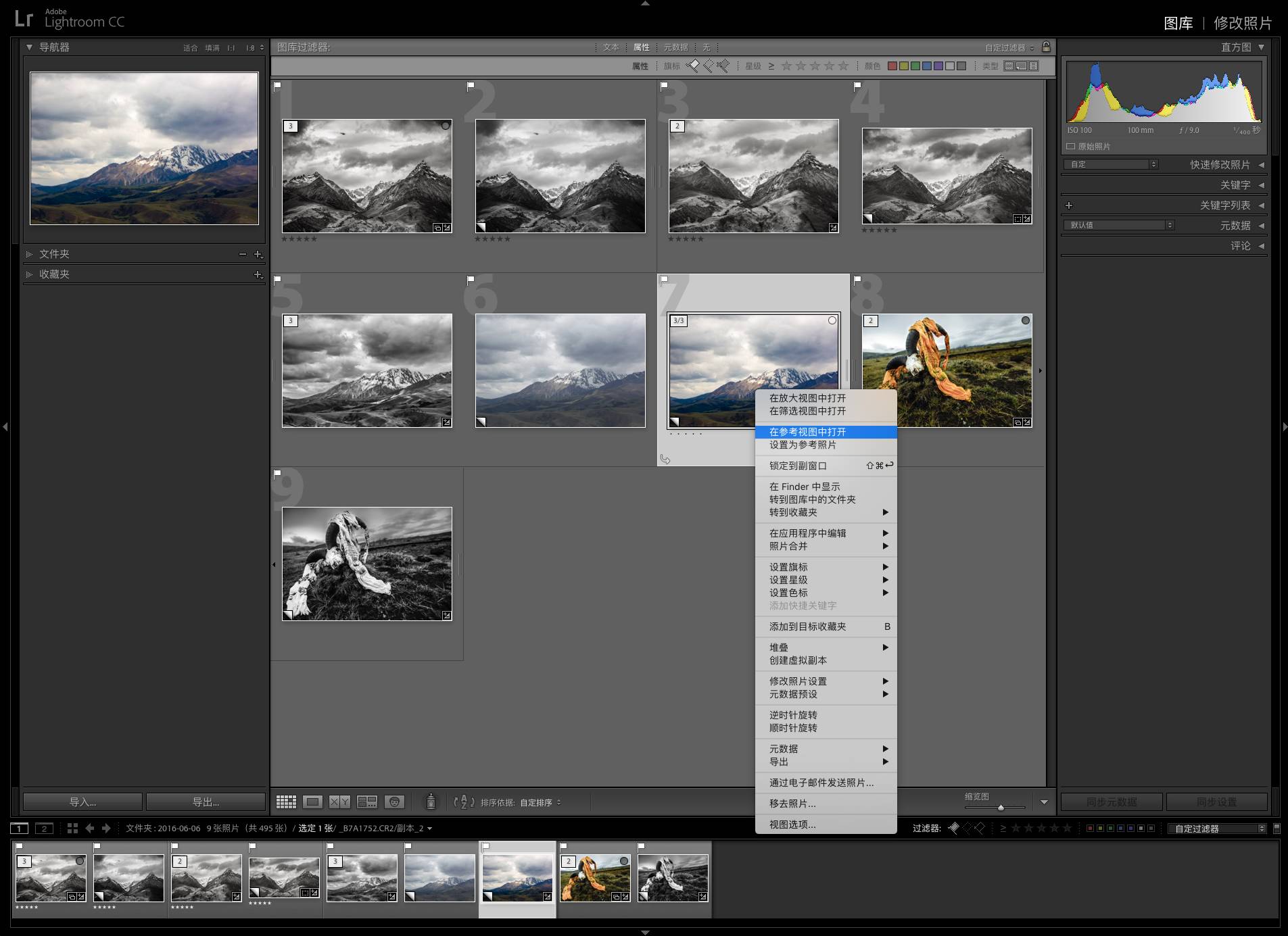Click the filter lock icon
1288x936 pixels.
point(1046,47)
